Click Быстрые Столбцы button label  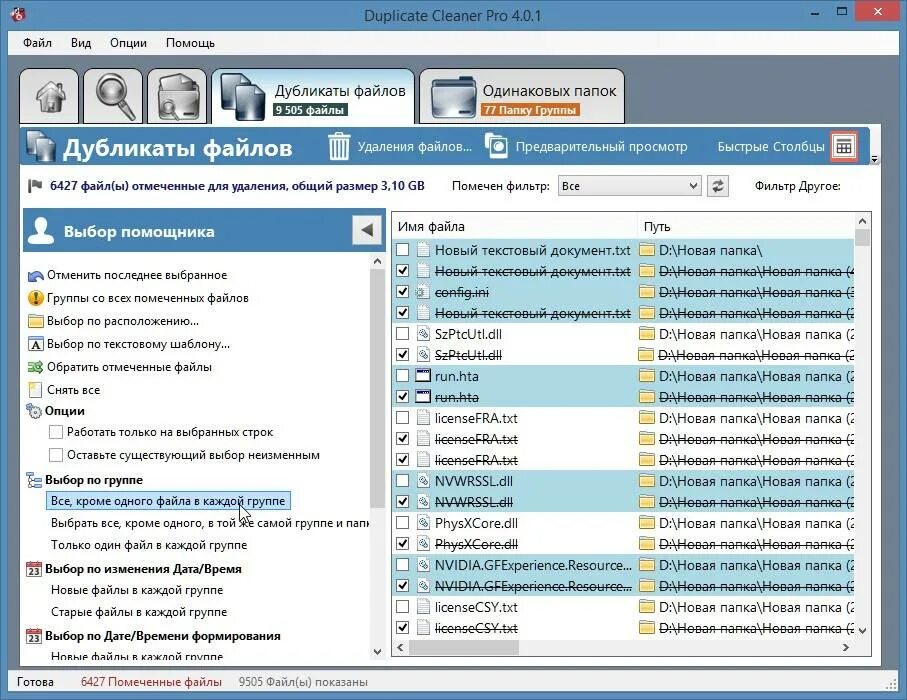[x=771, y=147]
